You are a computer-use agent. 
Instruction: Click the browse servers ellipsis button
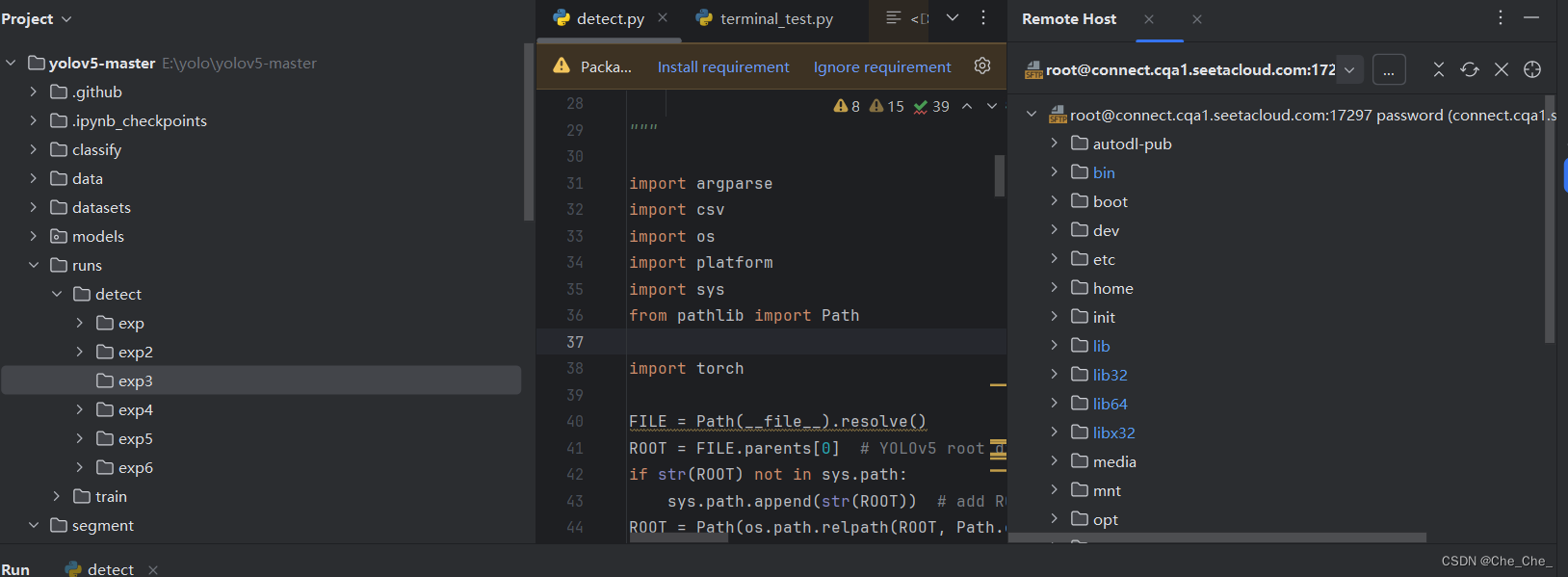click(x=1388, y=69)
